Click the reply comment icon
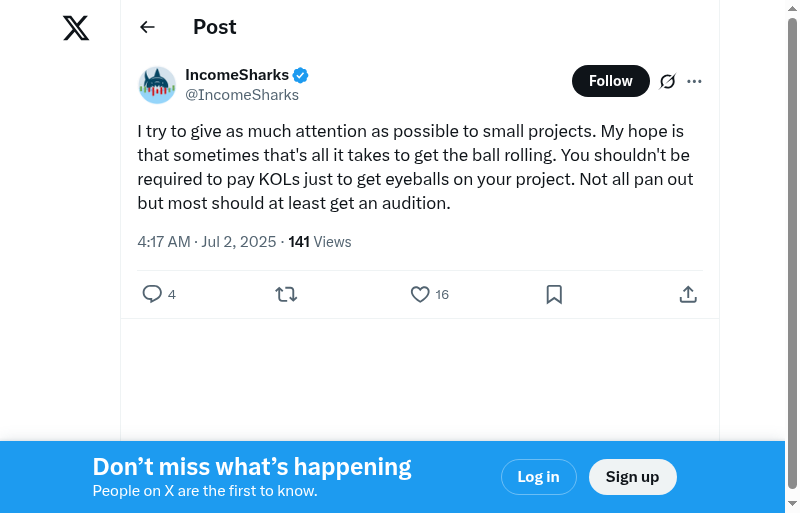Screen dimensions: 800x513 [x=152, y=294]
